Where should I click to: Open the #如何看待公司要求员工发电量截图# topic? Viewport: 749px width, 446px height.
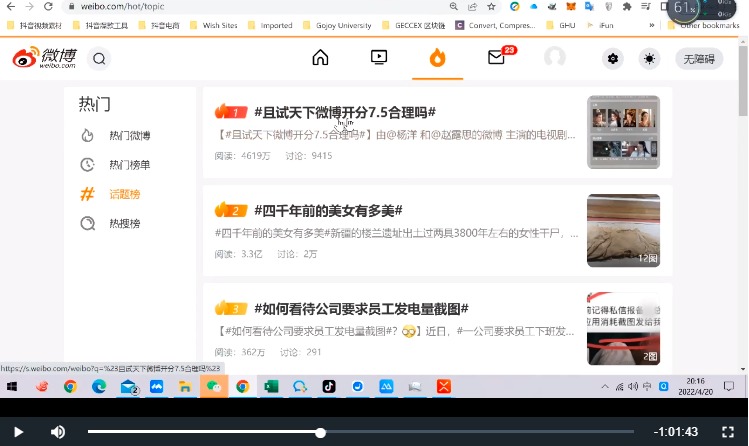(361, 308)
